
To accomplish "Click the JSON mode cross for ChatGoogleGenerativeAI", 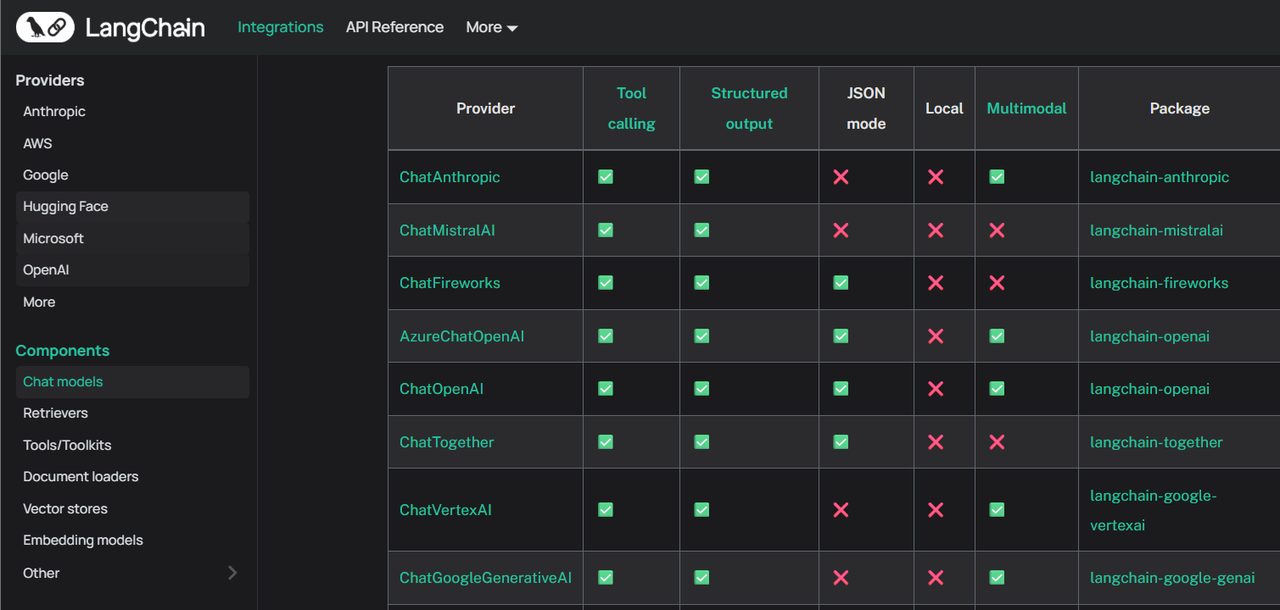I will [841, 578].
